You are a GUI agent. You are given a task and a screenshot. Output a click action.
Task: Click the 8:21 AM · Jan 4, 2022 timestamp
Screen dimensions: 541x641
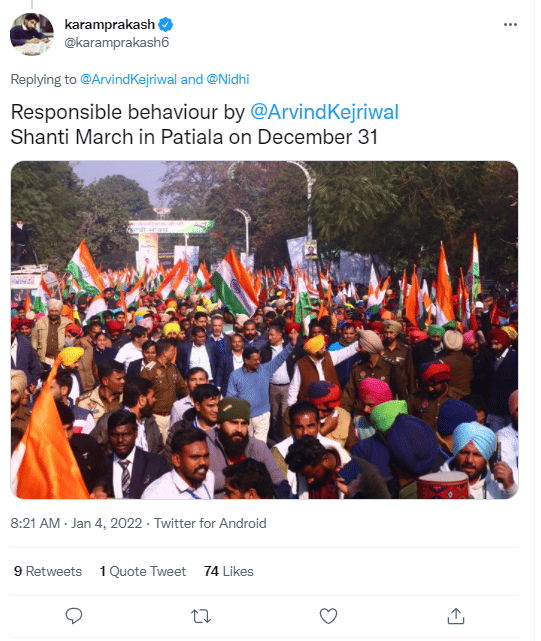coord(76,523)
